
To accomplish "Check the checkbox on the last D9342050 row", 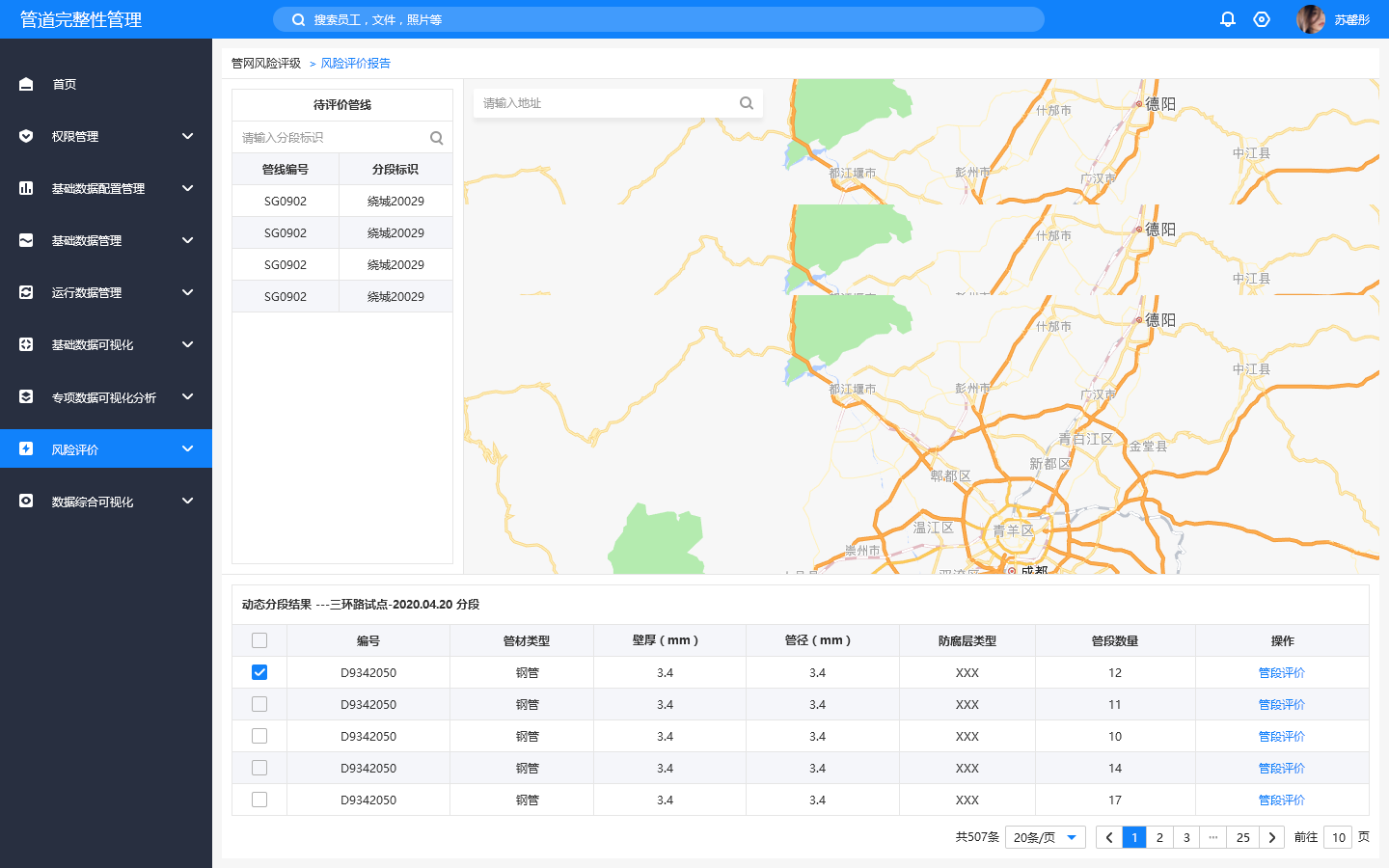I will pyautogui.click(x=259, y=800).
